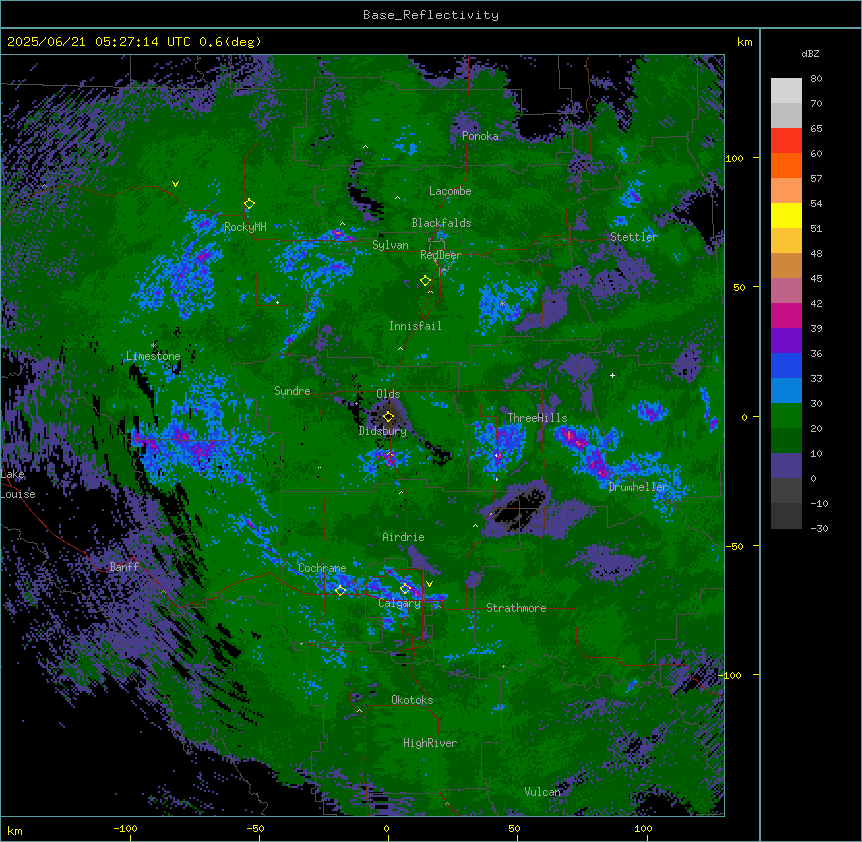
Task: Click the -30 value in the dBZ legend
Action: coord(819,528)
